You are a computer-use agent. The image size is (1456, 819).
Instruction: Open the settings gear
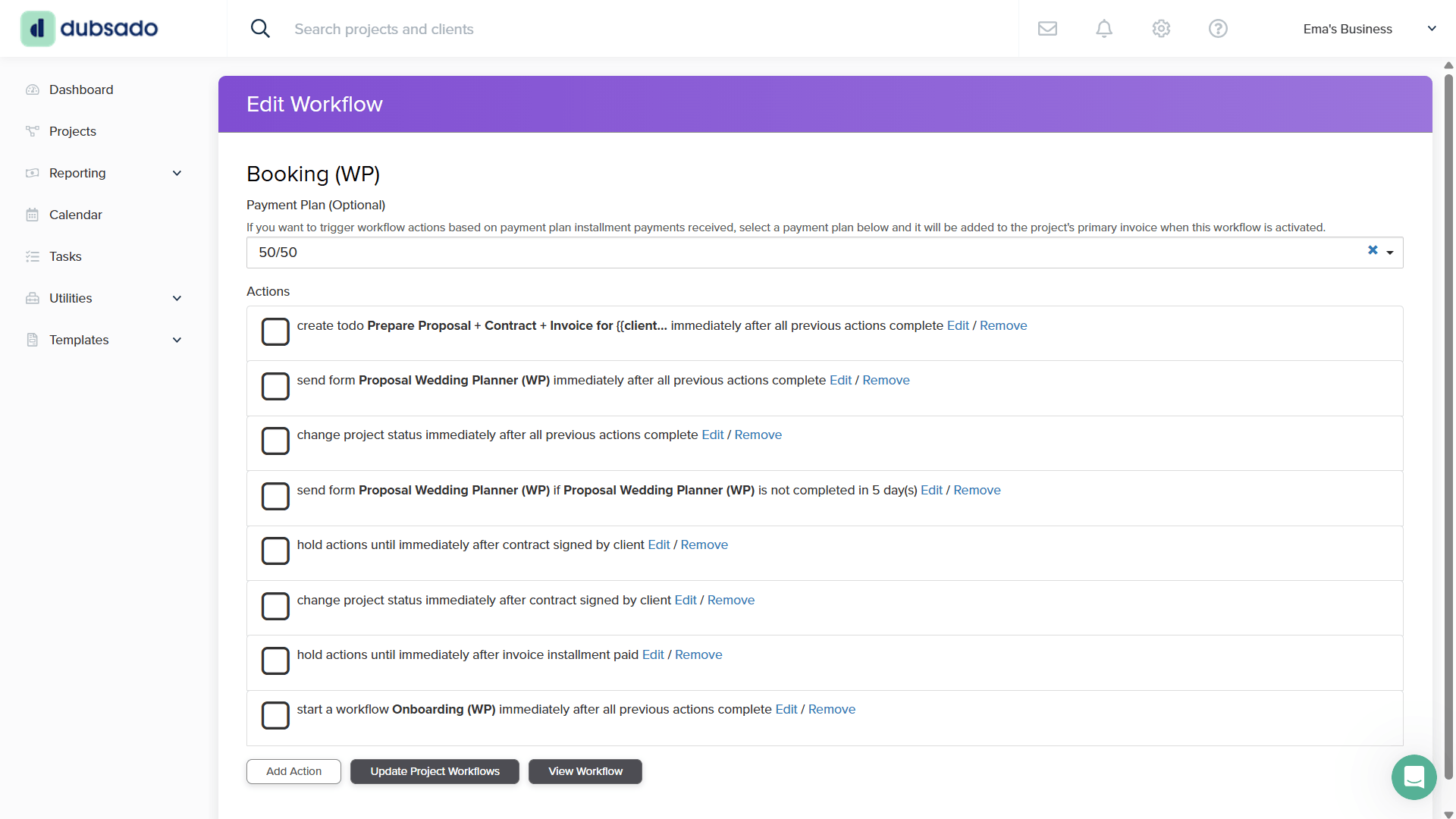point(1160,28)
